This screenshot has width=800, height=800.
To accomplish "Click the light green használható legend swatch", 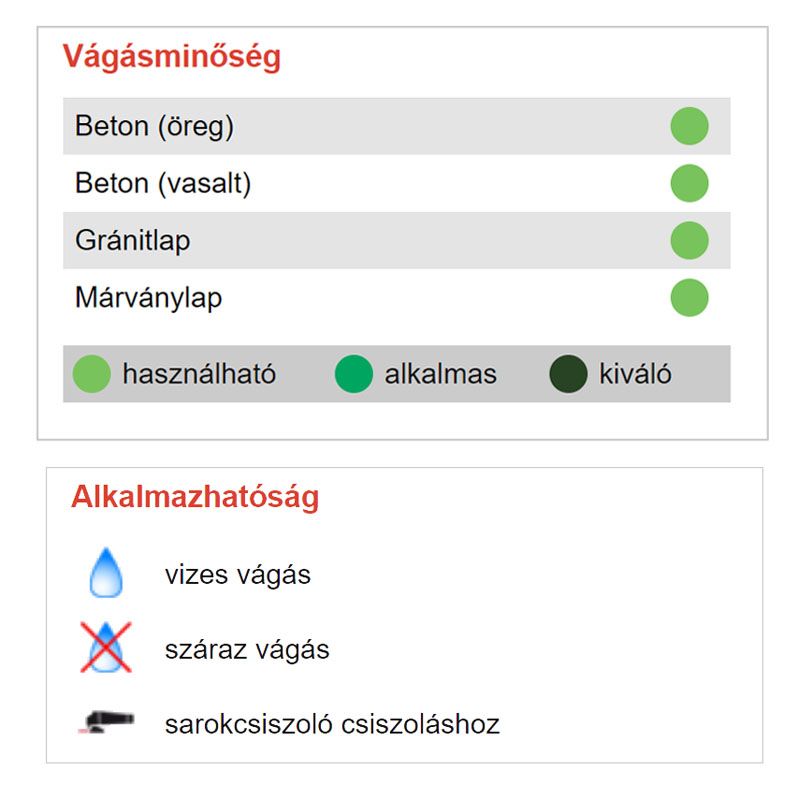I will [x=92, y=374].
